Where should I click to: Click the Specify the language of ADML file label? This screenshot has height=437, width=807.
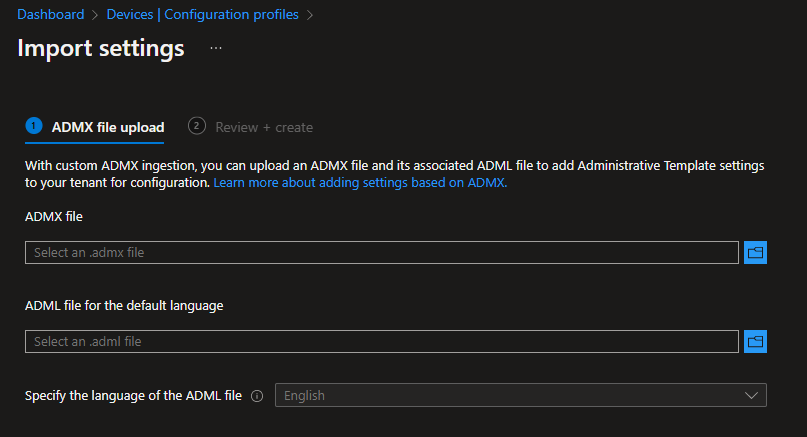click(x=133, y=396)
